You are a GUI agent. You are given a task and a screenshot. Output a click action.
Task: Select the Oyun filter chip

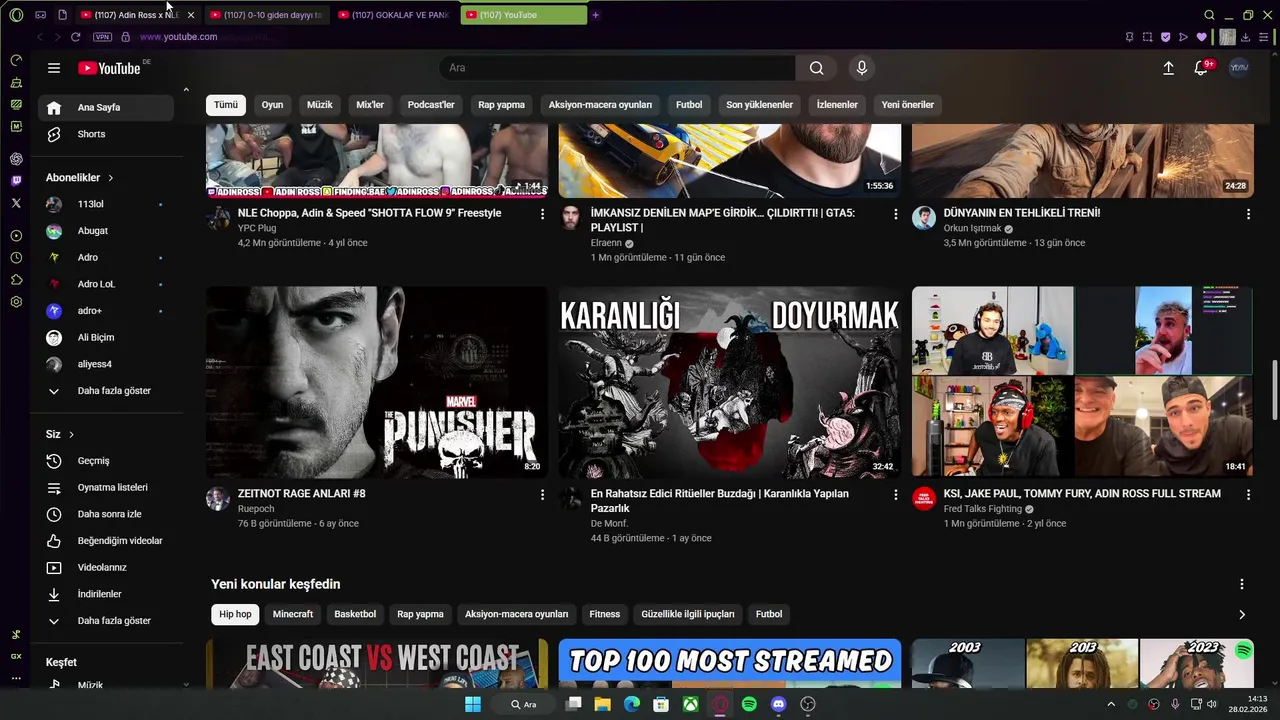[272, 105]
